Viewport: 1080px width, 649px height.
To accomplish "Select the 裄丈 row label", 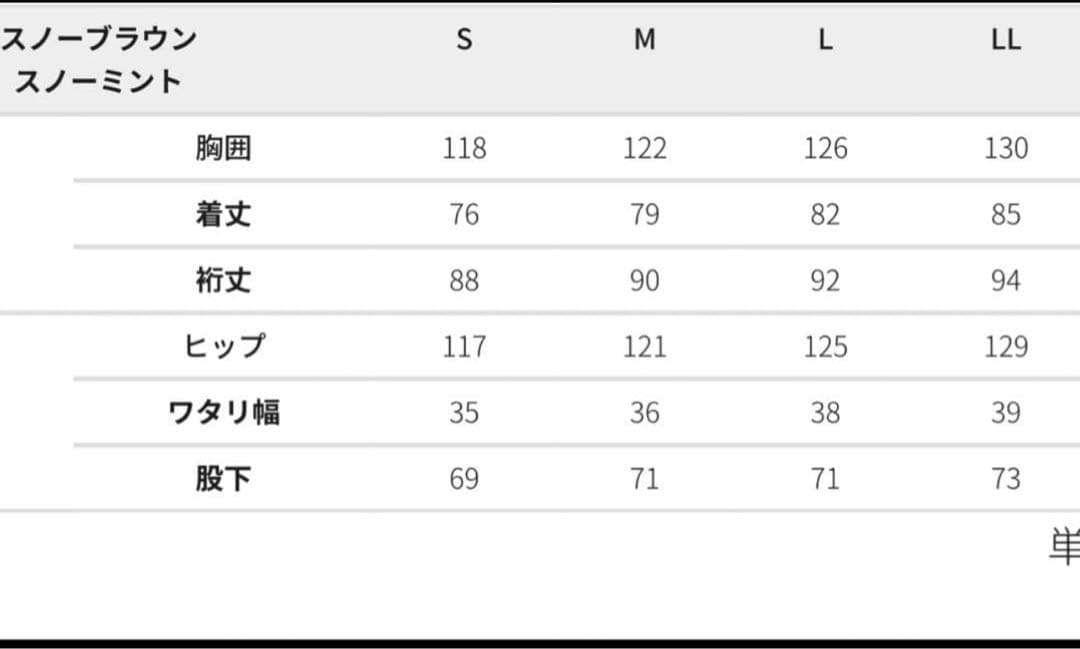I will tap(223, 280).
